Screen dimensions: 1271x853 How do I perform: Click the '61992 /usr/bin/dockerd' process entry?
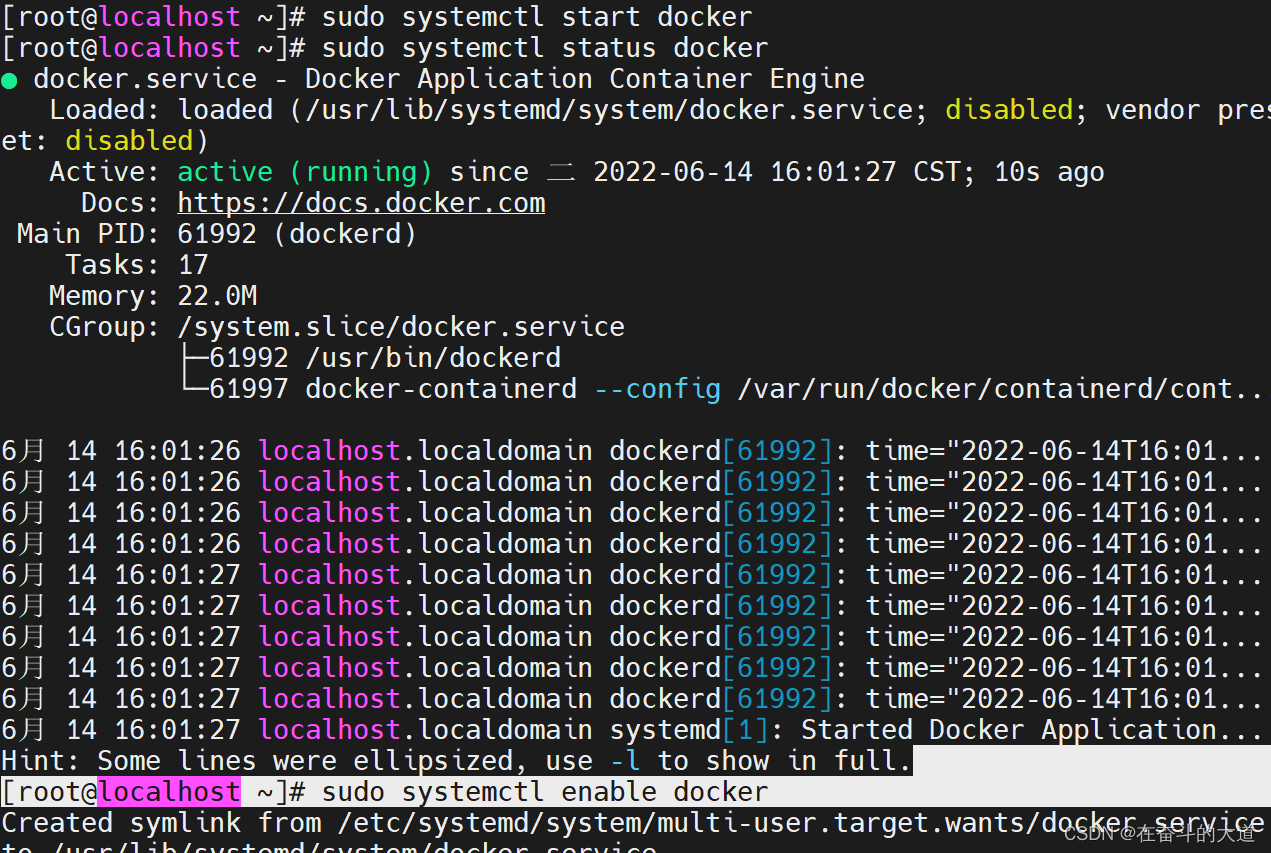coord(385,358)
